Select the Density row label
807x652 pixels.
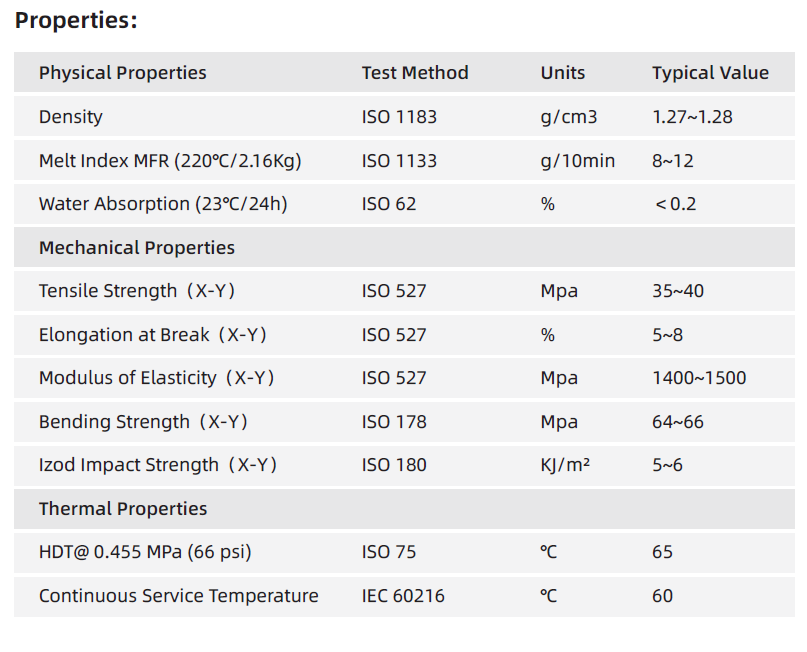point(70,117)
